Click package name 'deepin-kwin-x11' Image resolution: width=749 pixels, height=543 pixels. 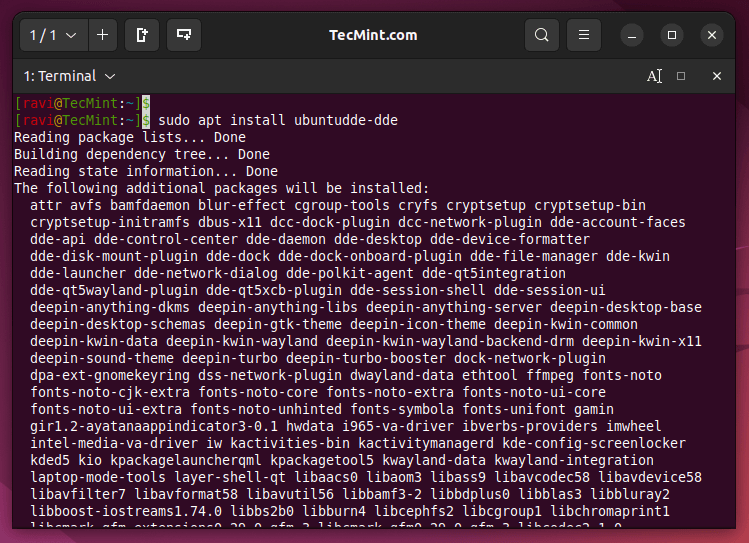(642, 341)
